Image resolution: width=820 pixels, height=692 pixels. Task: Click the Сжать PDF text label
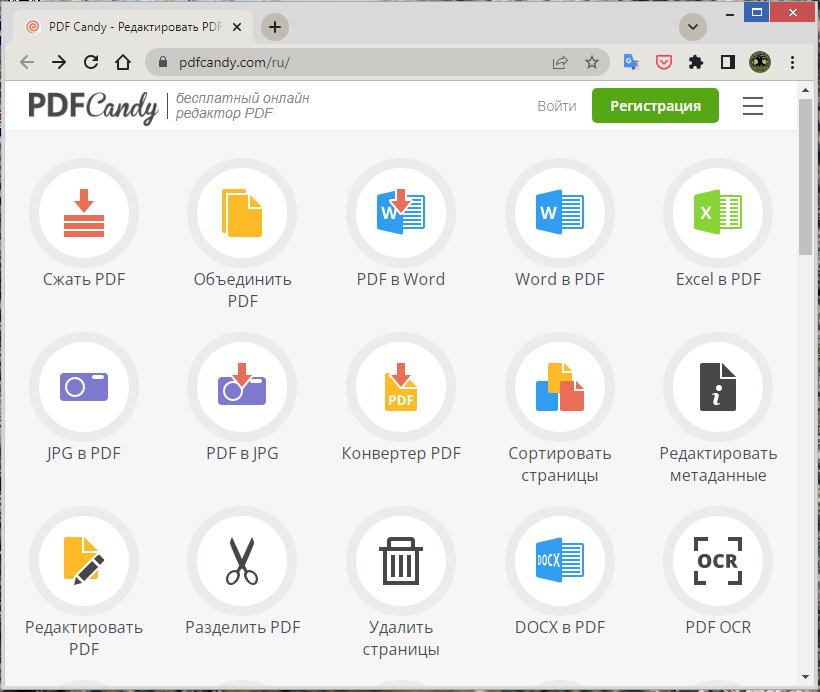tap(84, 279)
